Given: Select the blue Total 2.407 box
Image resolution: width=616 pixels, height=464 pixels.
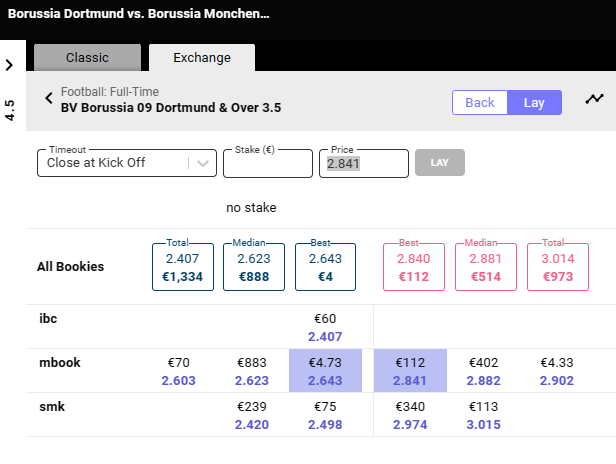Looking at the screenshot, I should coord(183,267).
